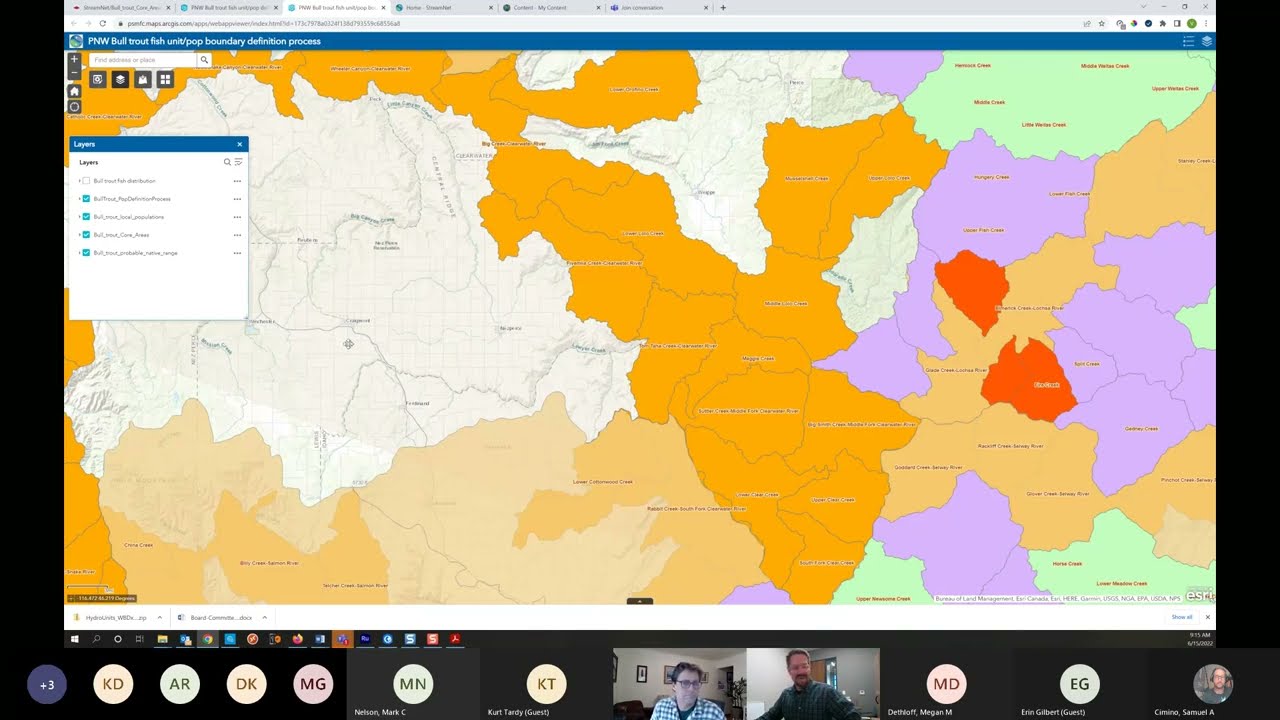This screenshot has width=1280, height=720.
Task: Open options menu for Bull_trout_probable_native_range
Action: click(237, 253)
